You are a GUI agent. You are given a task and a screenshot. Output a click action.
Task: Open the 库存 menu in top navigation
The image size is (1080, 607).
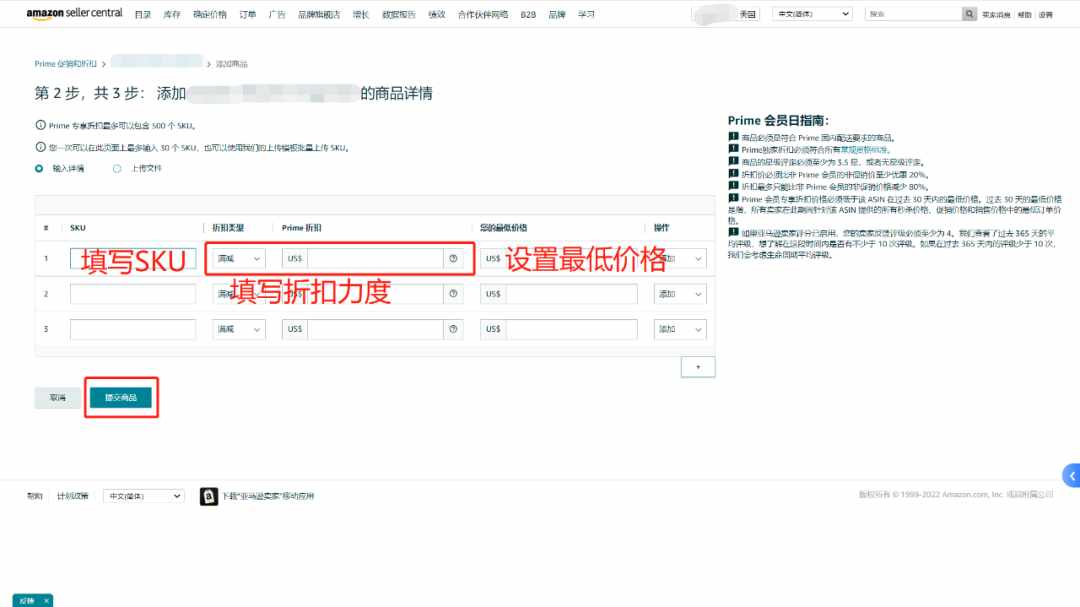pyautogui.click(x=172, y=14)
